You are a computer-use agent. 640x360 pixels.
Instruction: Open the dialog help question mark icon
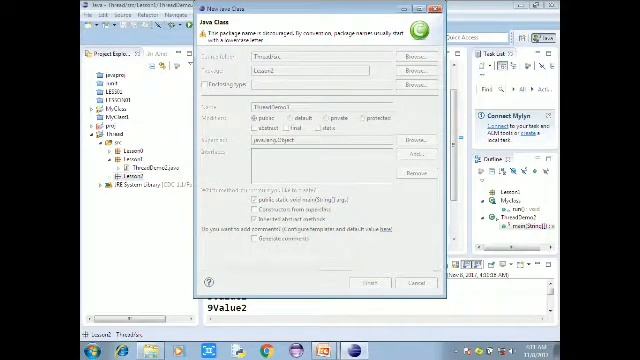click(209, 282)
